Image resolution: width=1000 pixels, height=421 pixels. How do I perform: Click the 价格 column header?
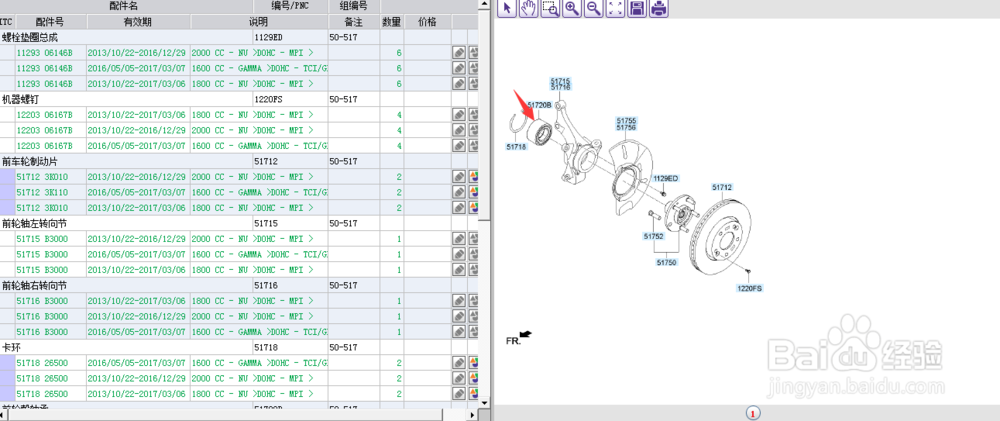pos(427,22)
